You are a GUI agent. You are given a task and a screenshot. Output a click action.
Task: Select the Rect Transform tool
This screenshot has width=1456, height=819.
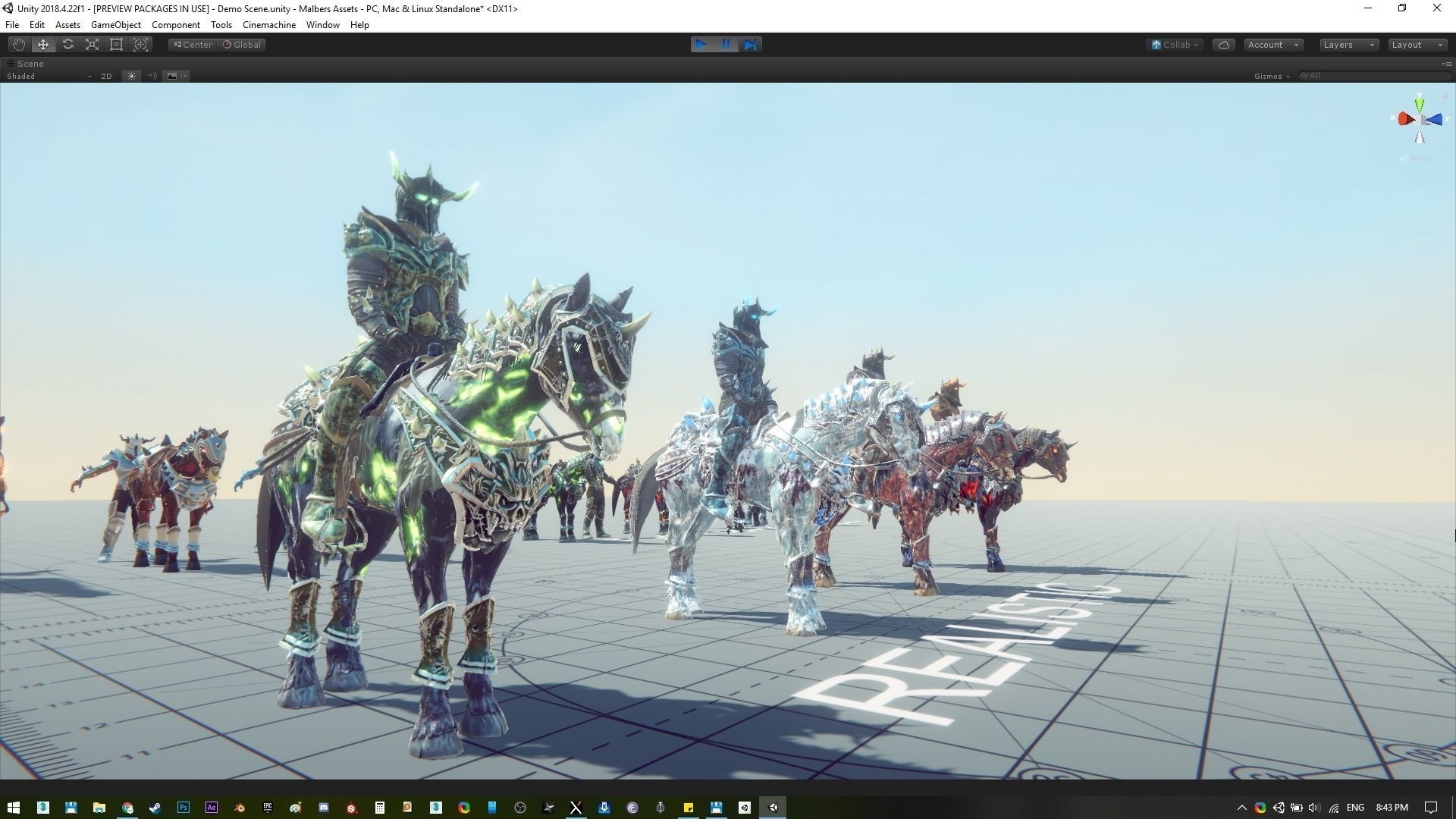116,45
